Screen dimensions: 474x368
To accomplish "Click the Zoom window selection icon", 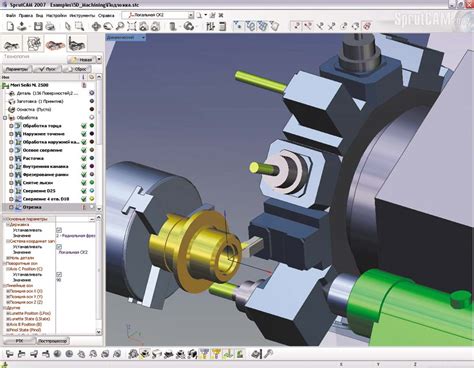I will [x=79, y=26].
